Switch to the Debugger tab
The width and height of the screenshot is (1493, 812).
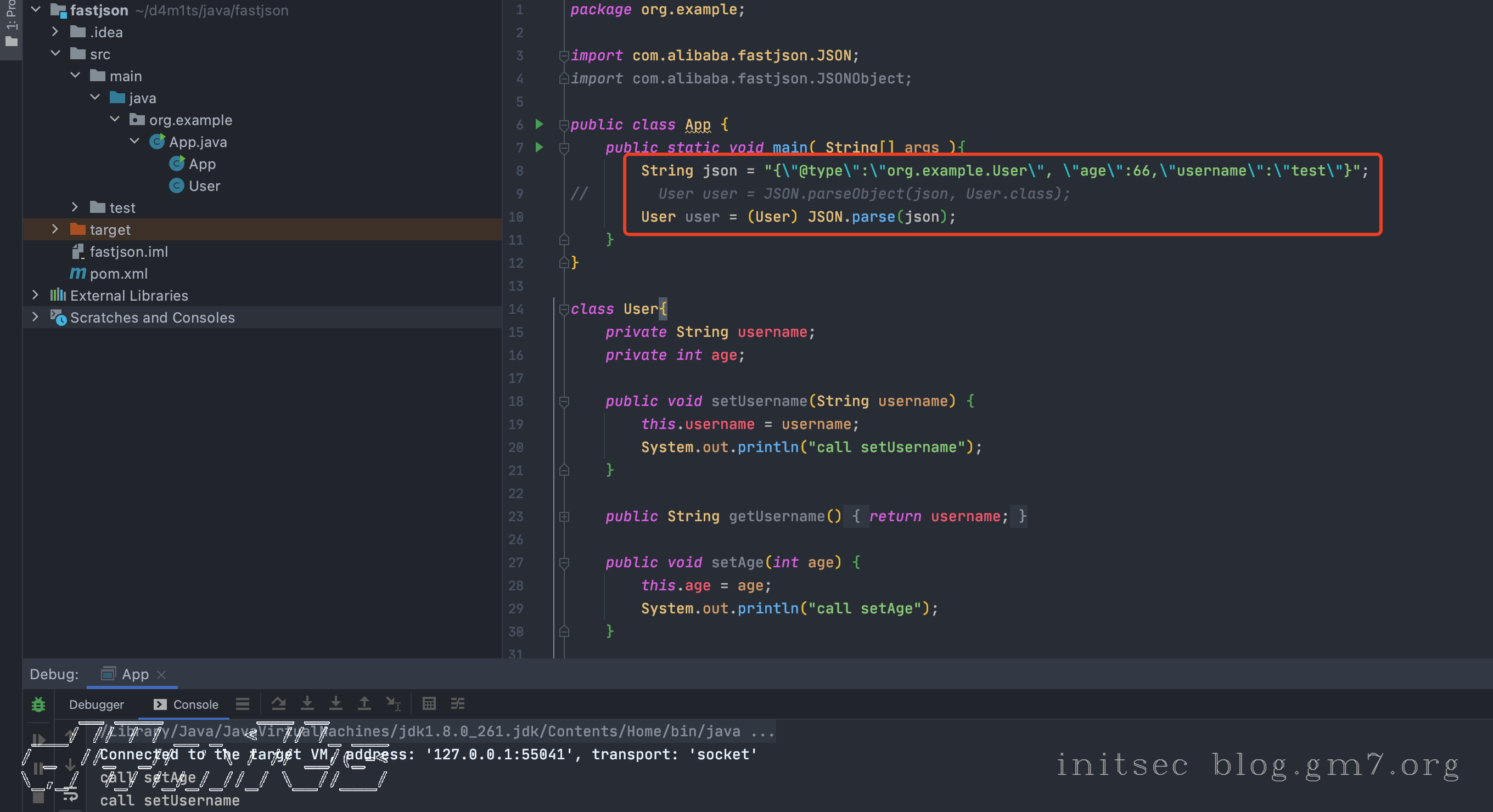pyautogui.click(x=96, y=704)
